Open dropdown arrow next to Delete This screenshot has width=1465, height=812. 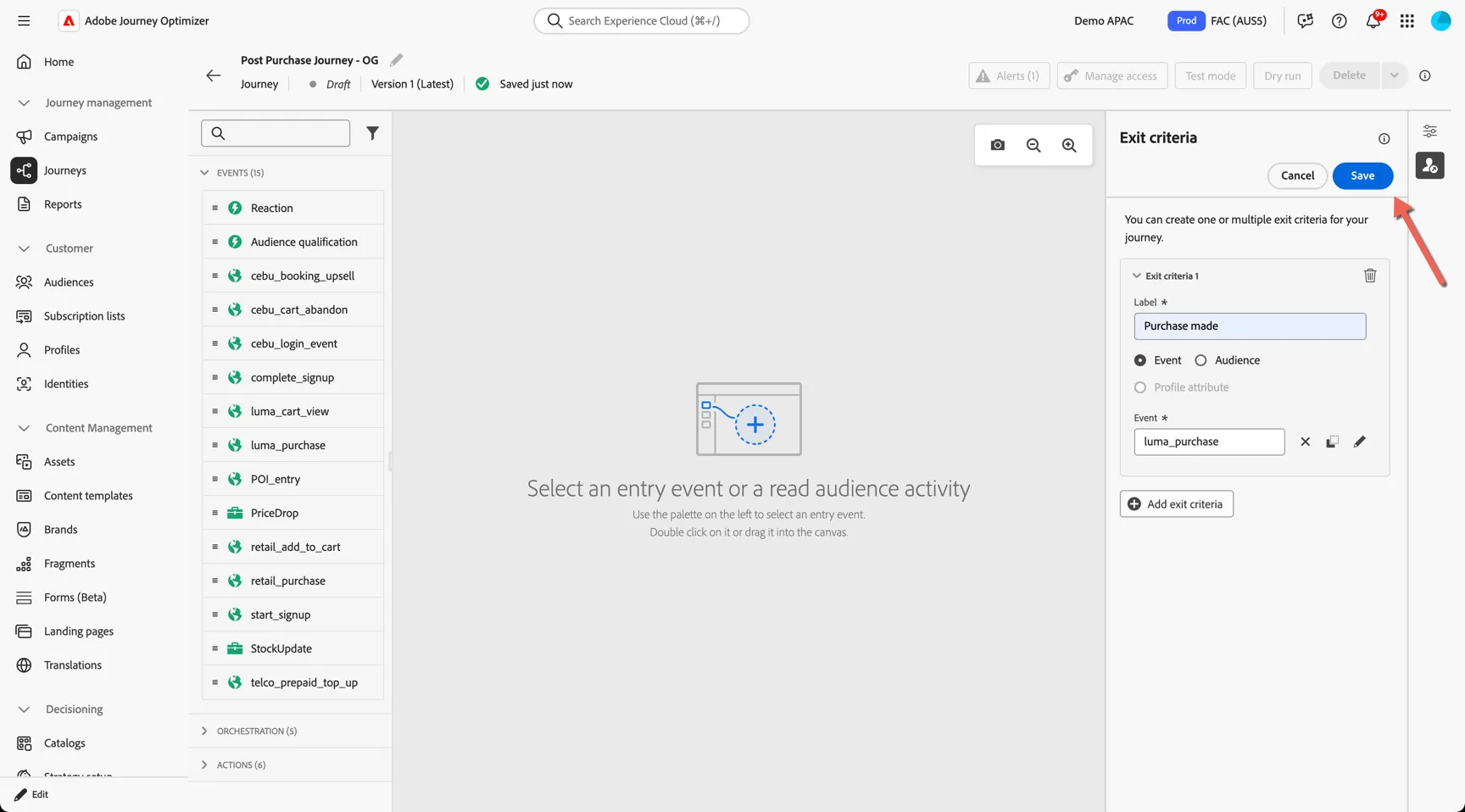(x=1394, y=75)
